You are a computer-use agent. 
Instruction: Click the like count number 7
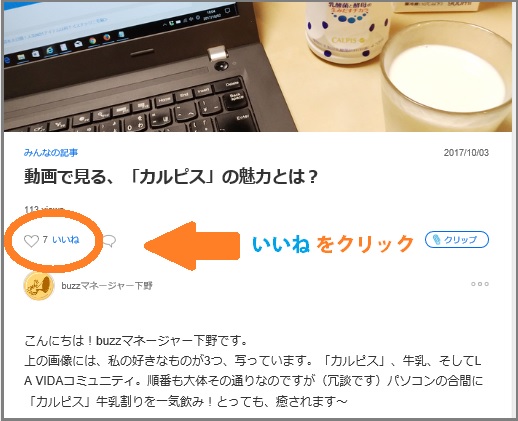click(45, 240)
